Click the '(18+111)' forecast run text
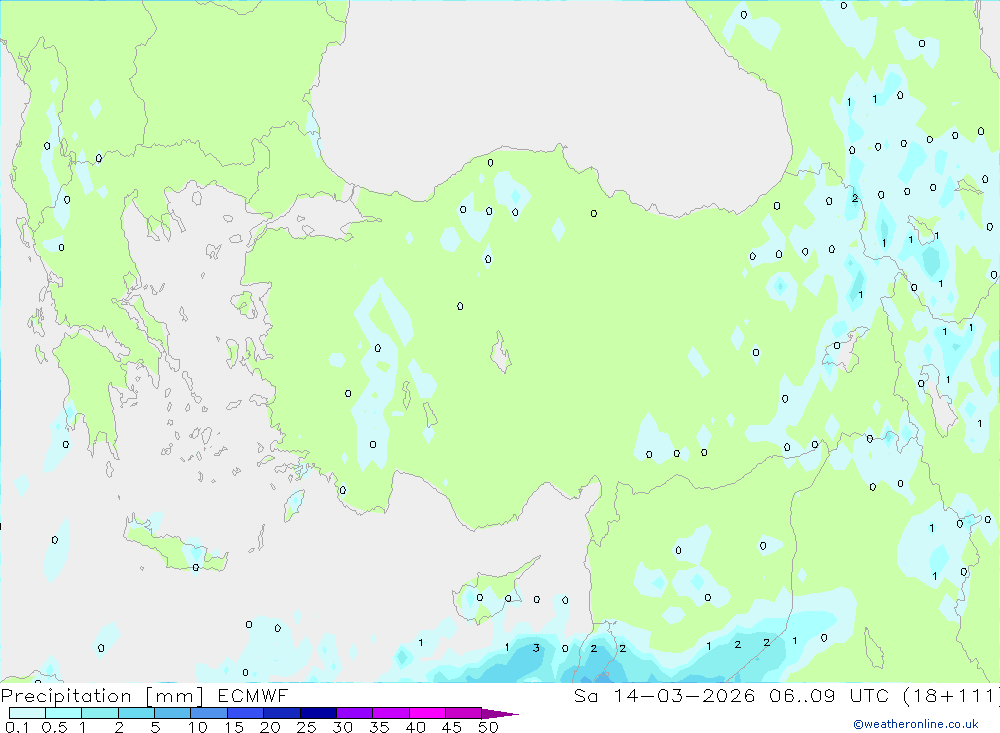 coord(951,696)
